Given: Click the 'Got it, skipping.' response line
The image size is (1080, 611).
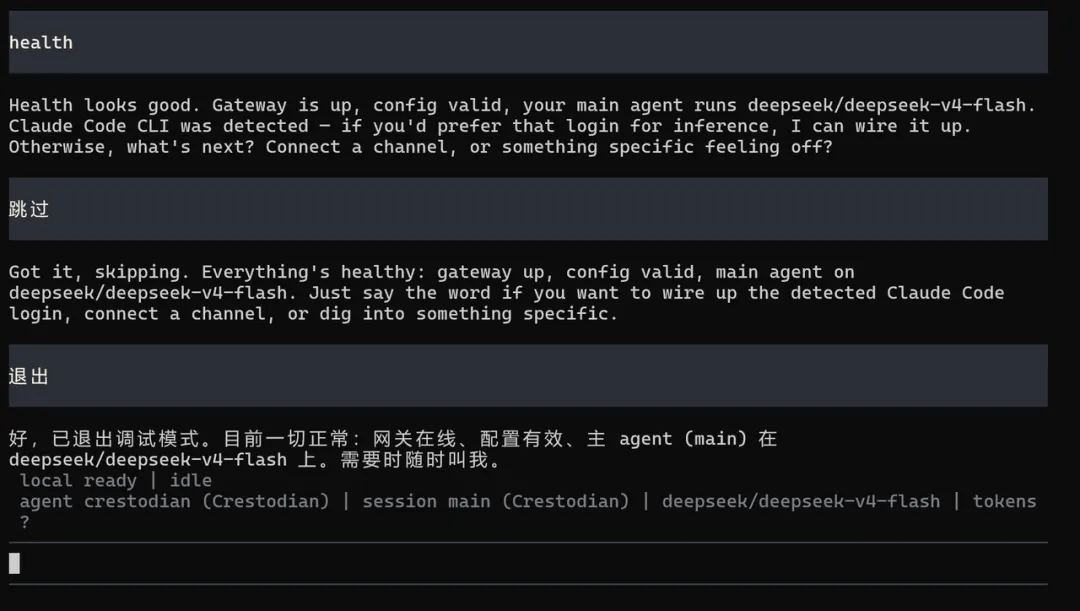Looking at the screenshot, I should (431, 272).
